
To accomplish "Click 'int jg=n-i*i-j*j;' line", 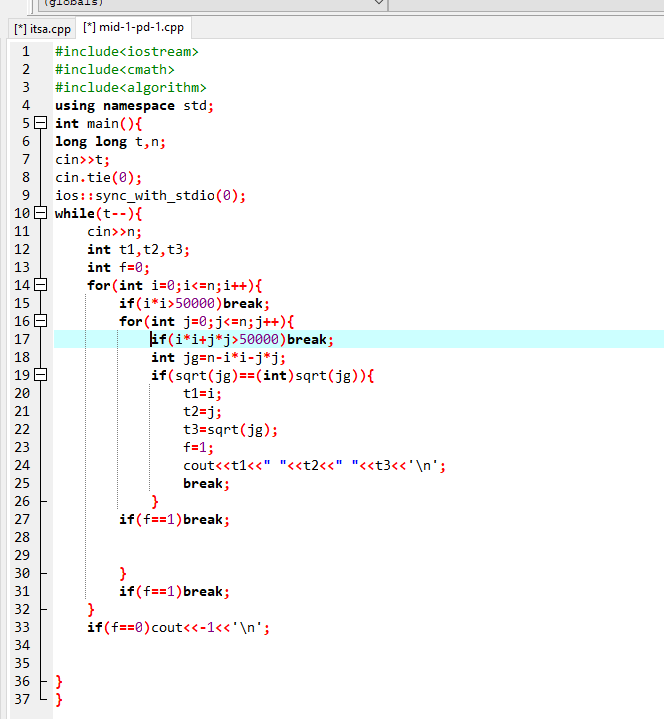I will [219, 358].
